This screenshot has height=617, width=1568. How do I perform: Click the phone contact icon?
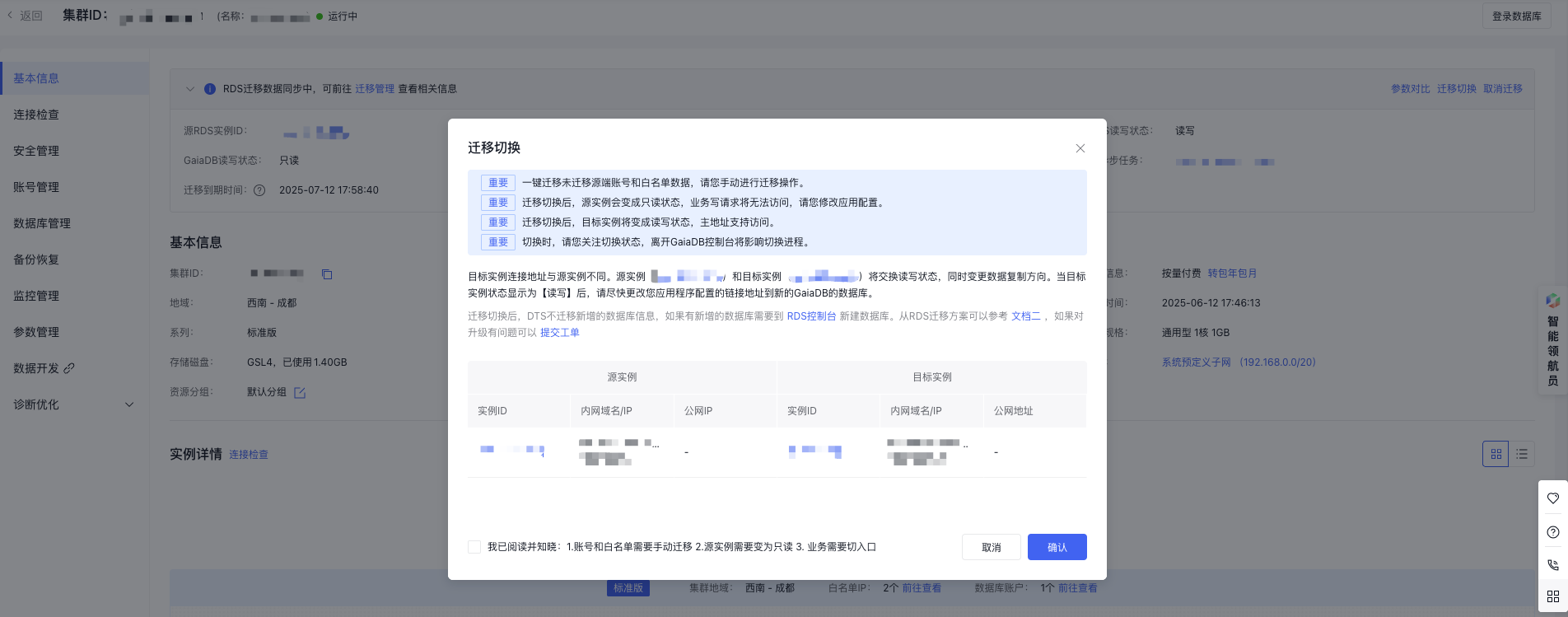[x=1553, y=565]
